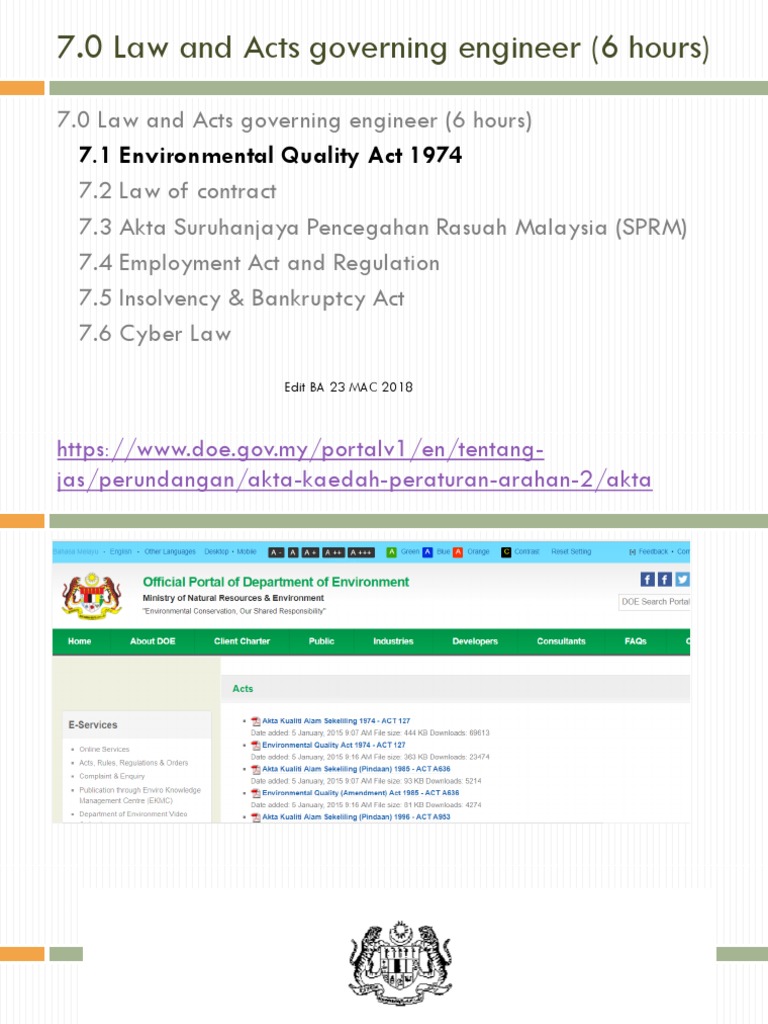This screenshot has width=768, height=1024.
Task: Click PDF icon for Akta Kualiti Alam Sekeliling 1974
Action: [256, 721]
